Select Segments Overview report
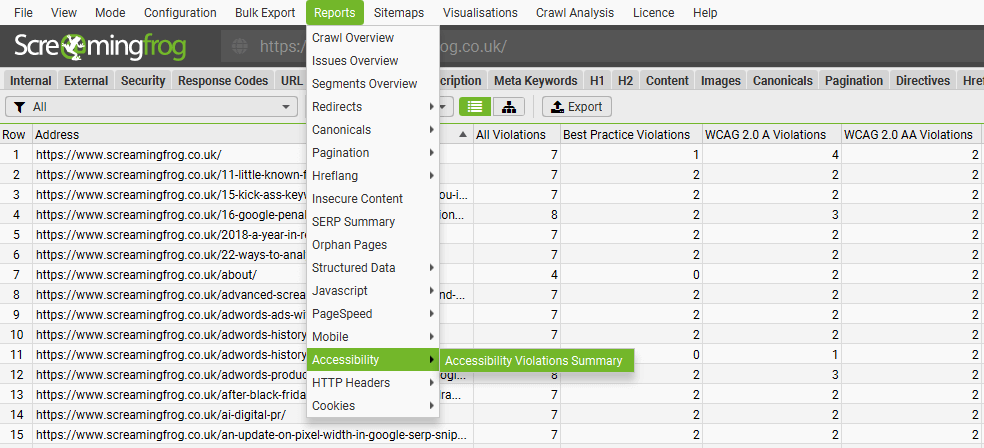984x448 pixels. pos(373,83)
